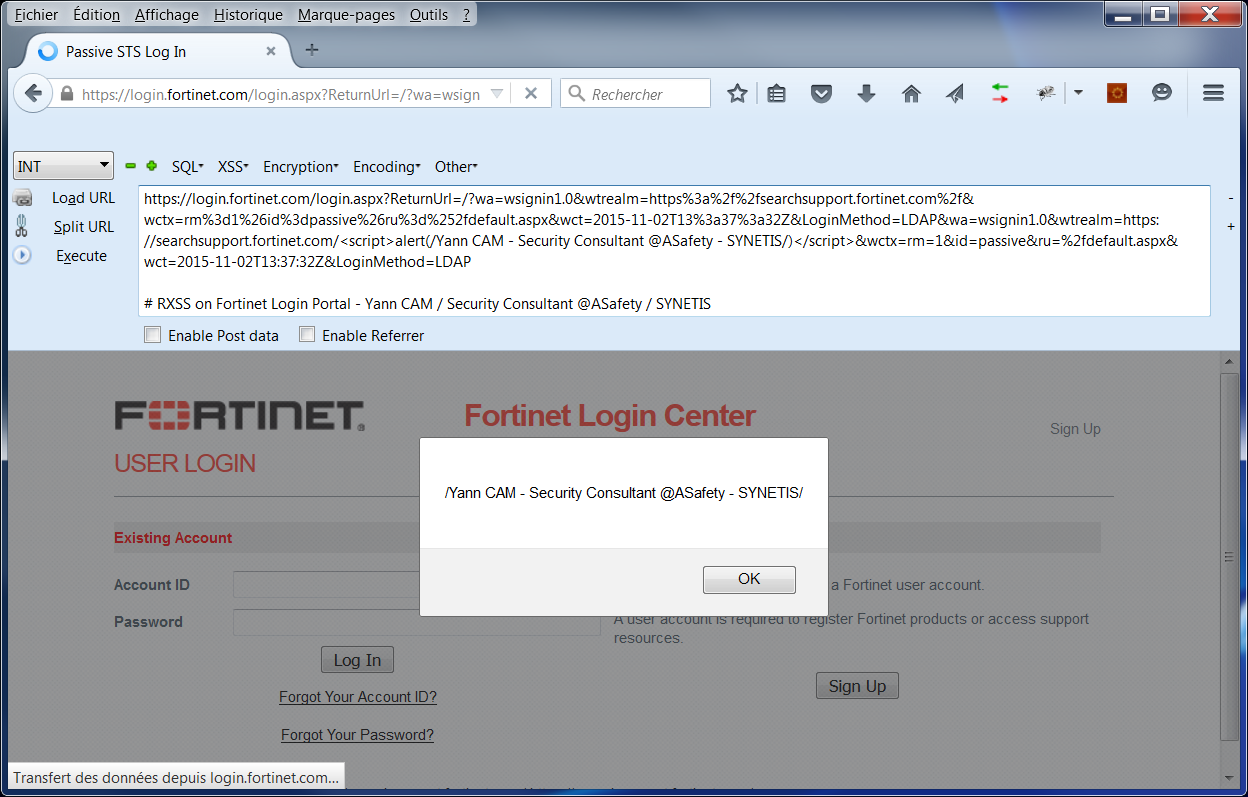Viewport: 1248px width, 797px height.
Task: Click into the HackBar URL text area
Action: (x=675, y=250)
